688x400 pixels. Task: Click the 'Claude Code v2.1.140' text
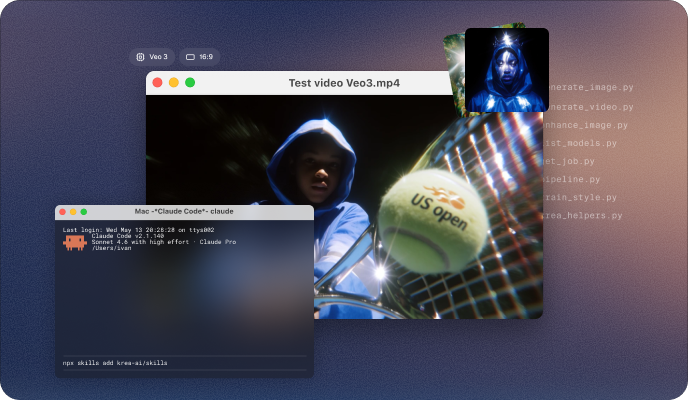[128, 236]
